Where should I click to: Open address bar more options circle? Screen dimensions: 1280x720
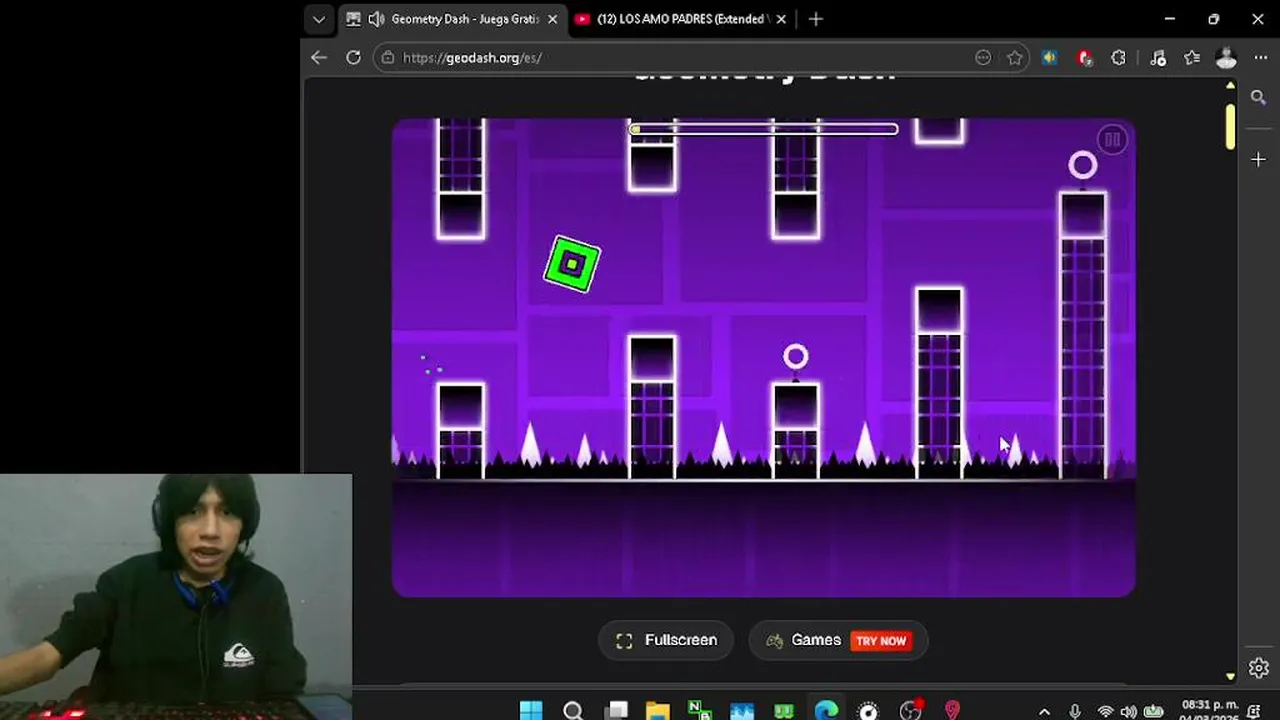(x=983, y=58)
